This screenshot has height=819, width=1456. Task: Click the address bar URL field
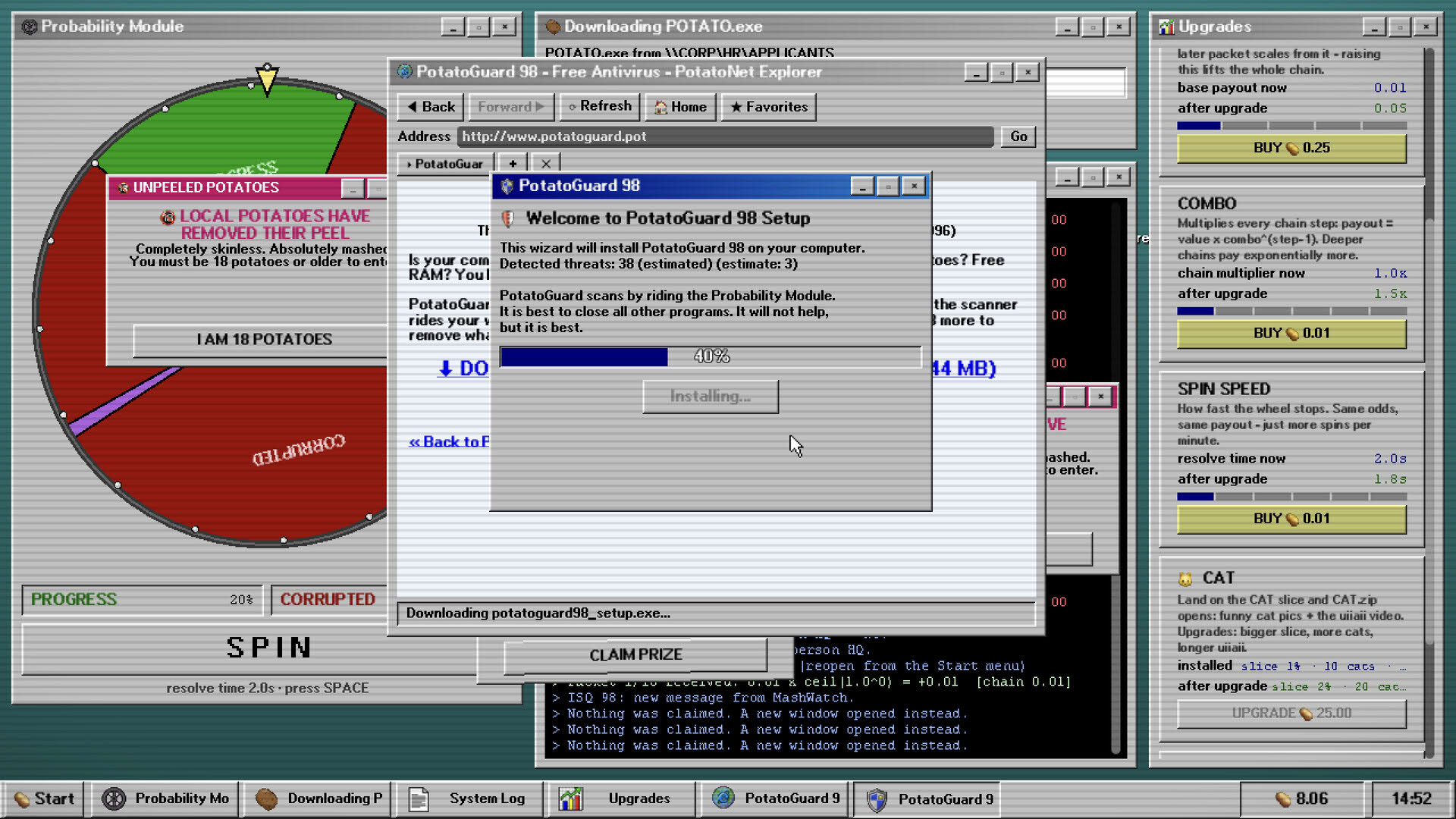(725, 136)
